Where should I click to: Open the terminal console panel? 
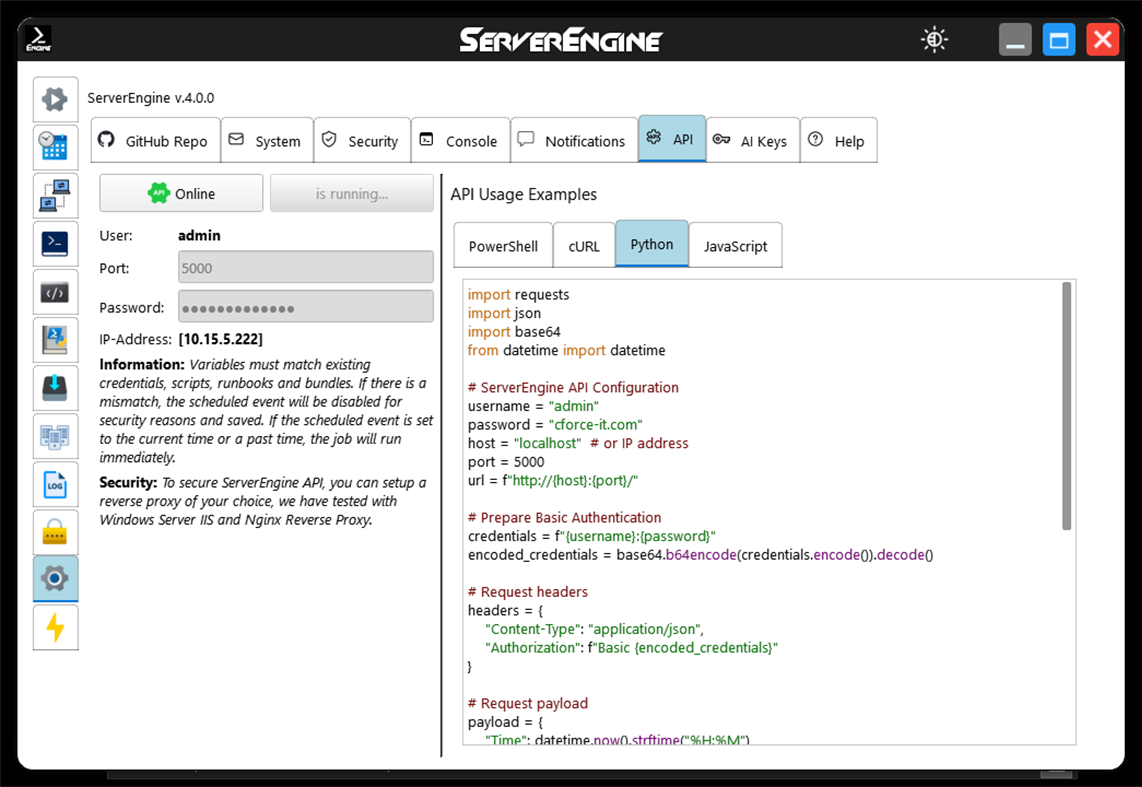(55, 243)
